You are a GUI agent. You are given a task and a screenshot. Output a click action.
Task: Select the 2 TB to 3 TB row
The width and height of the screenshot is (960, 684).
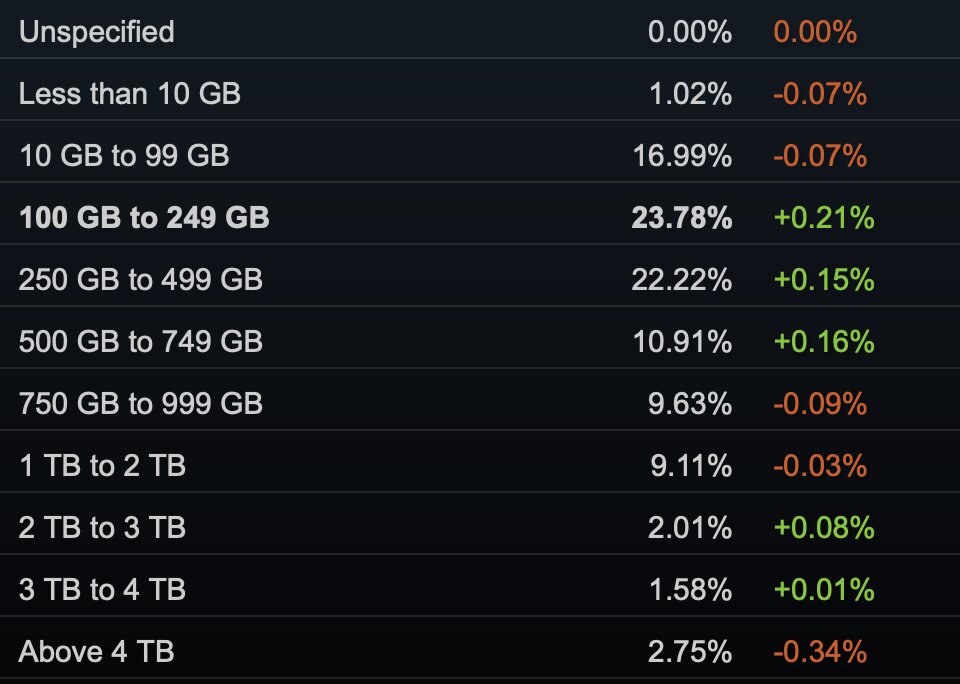click(x=480, y=524)
